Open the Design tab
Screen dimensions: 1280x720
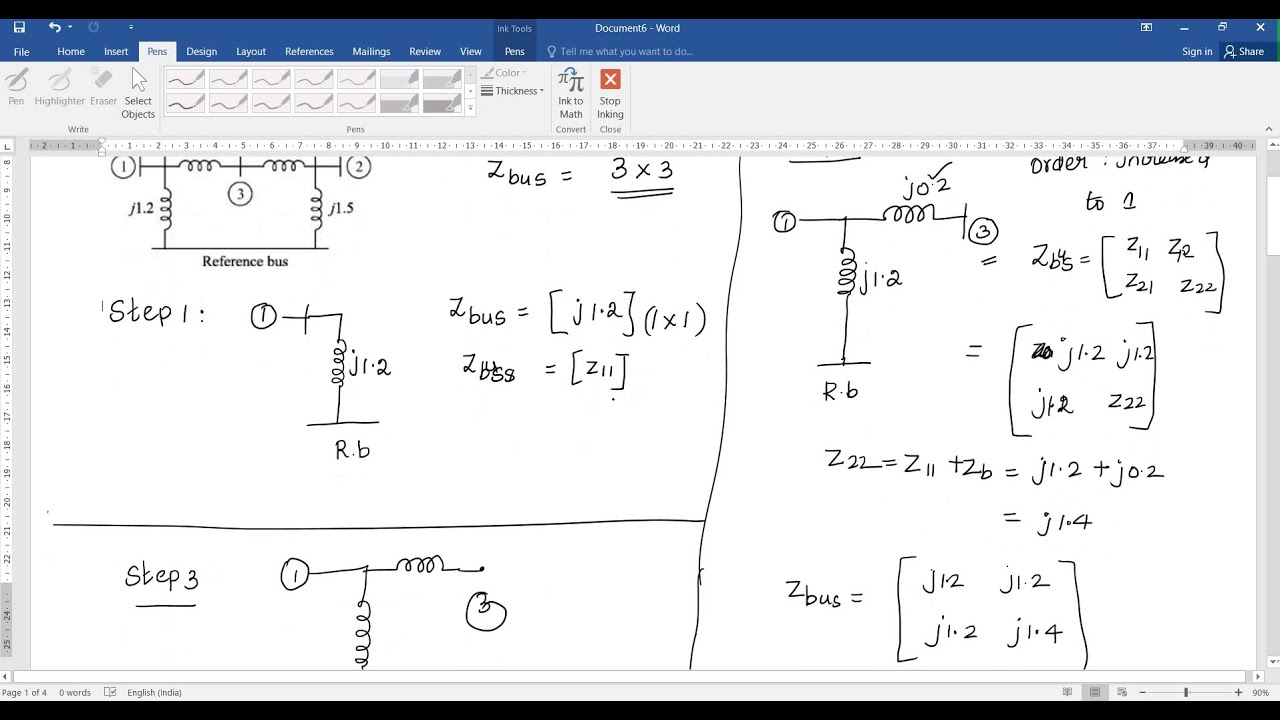tap(201, 51)
